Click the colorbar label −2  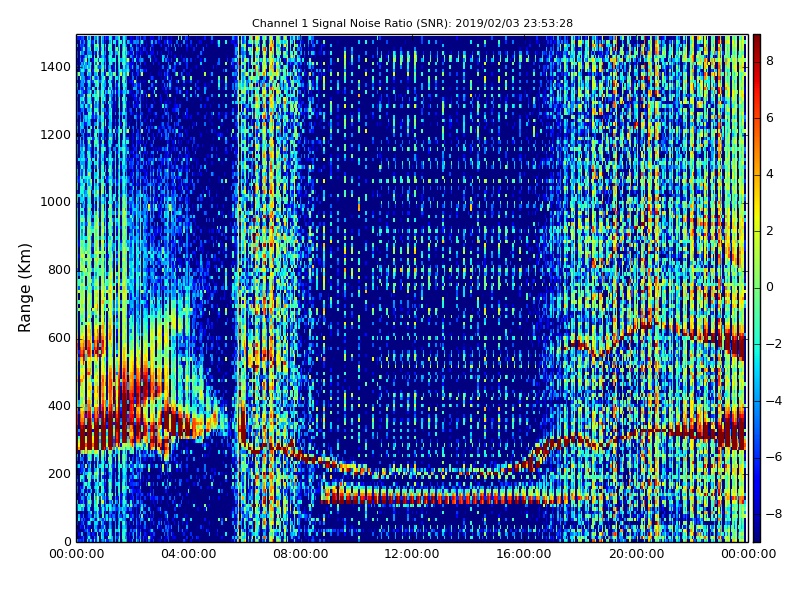click(x=774, y=344)
